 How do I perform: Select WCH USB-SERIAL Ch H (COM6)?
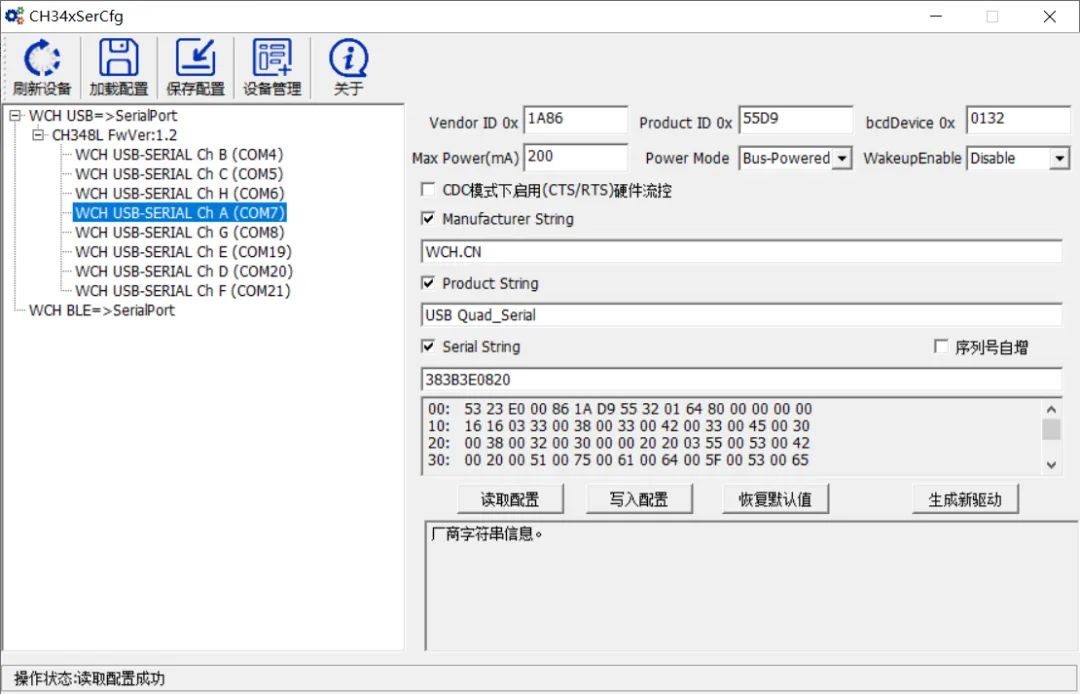pyautogui.click(x=179, y=193)
